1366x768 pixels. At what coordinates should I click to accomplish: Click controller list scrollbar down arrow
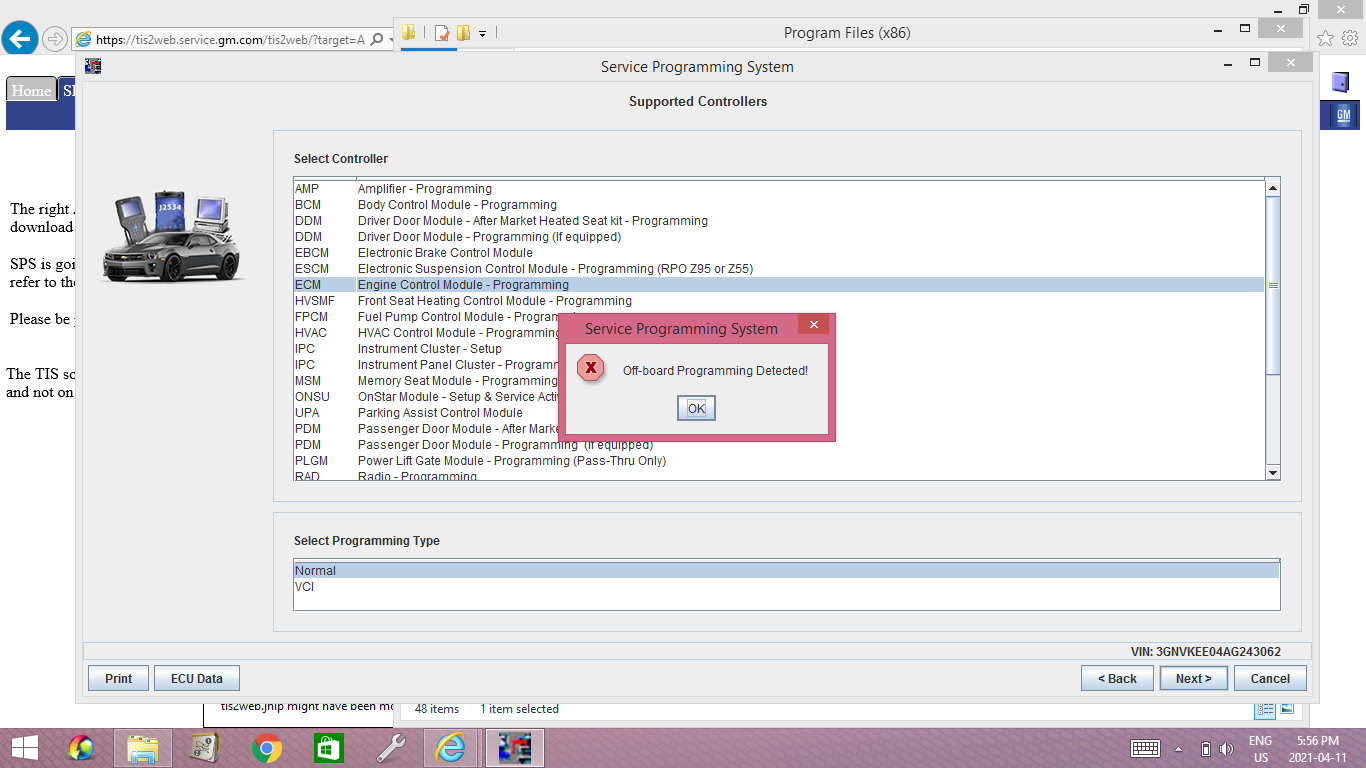[x=1273, y=473]
